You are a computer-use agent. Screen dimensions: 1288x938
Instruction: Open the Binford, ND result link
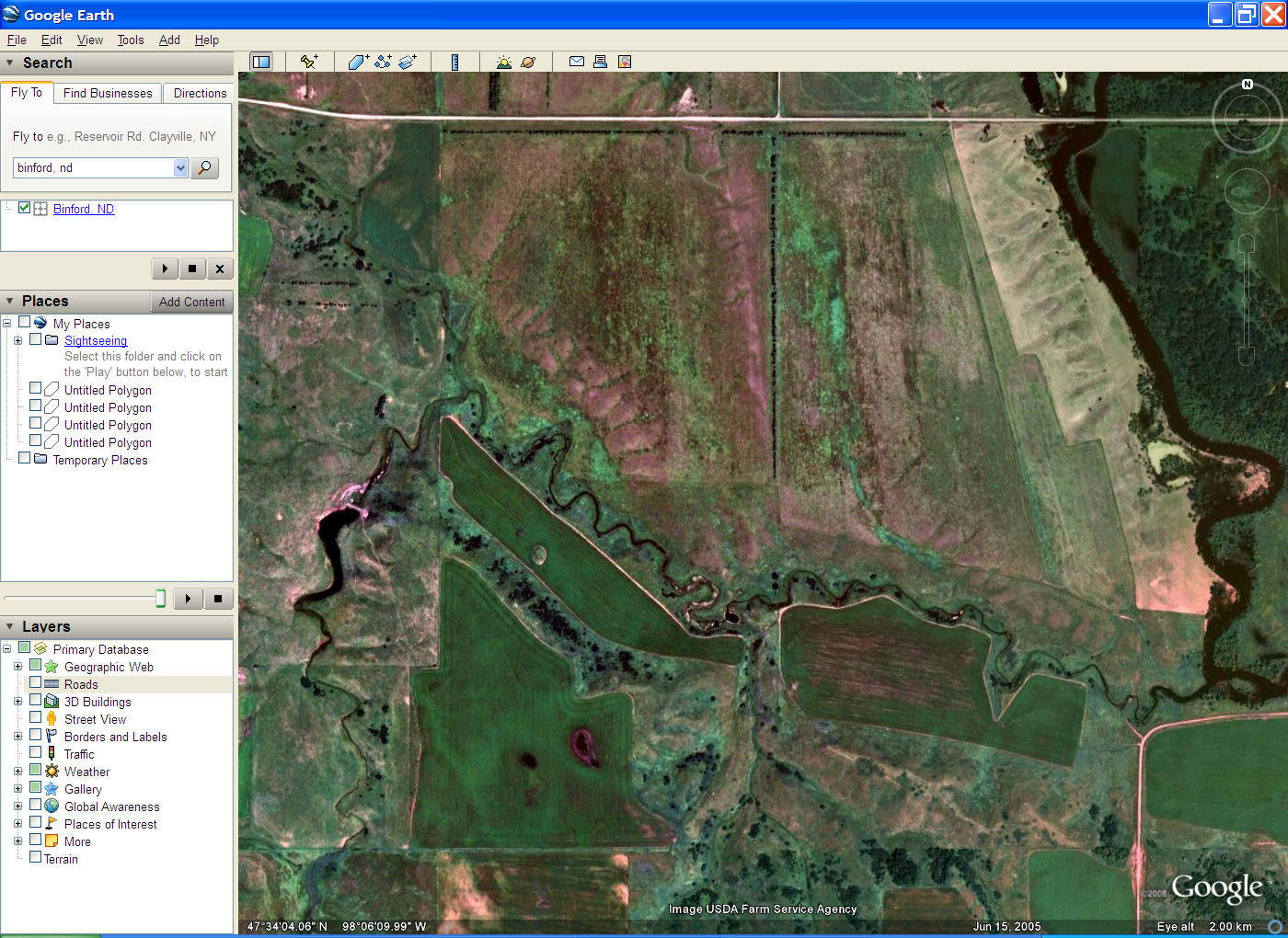tap(84, 209)
